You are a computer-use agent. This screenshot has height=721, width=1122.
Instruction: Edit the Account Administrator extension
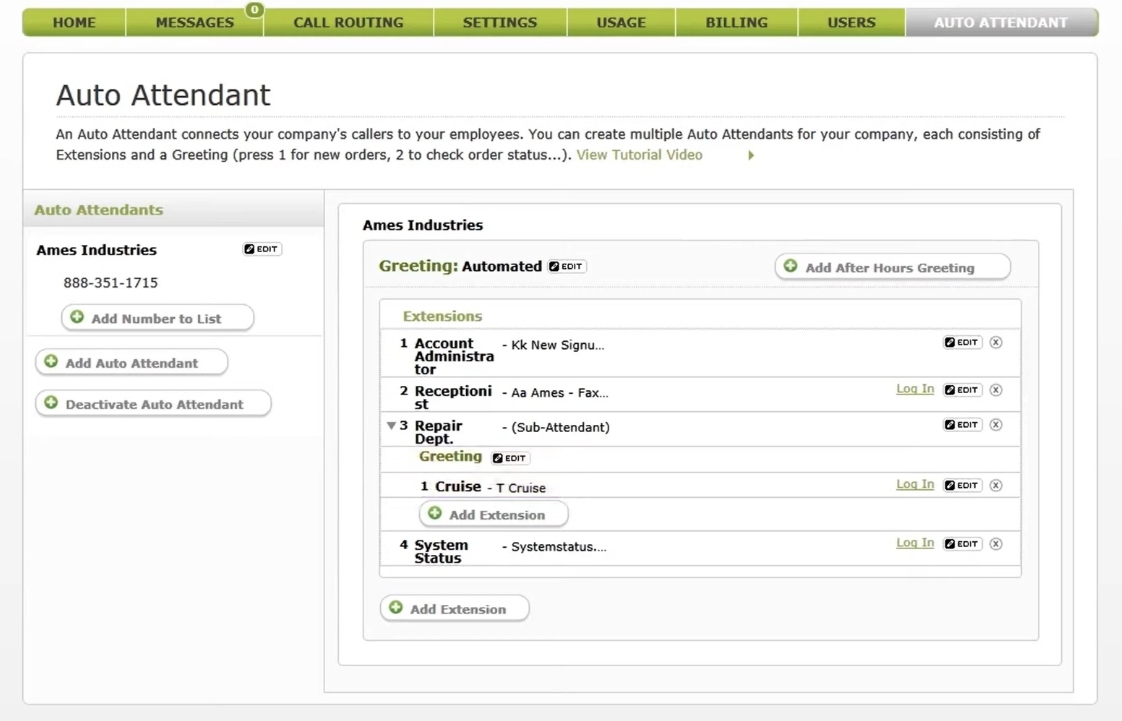[962, 342]
